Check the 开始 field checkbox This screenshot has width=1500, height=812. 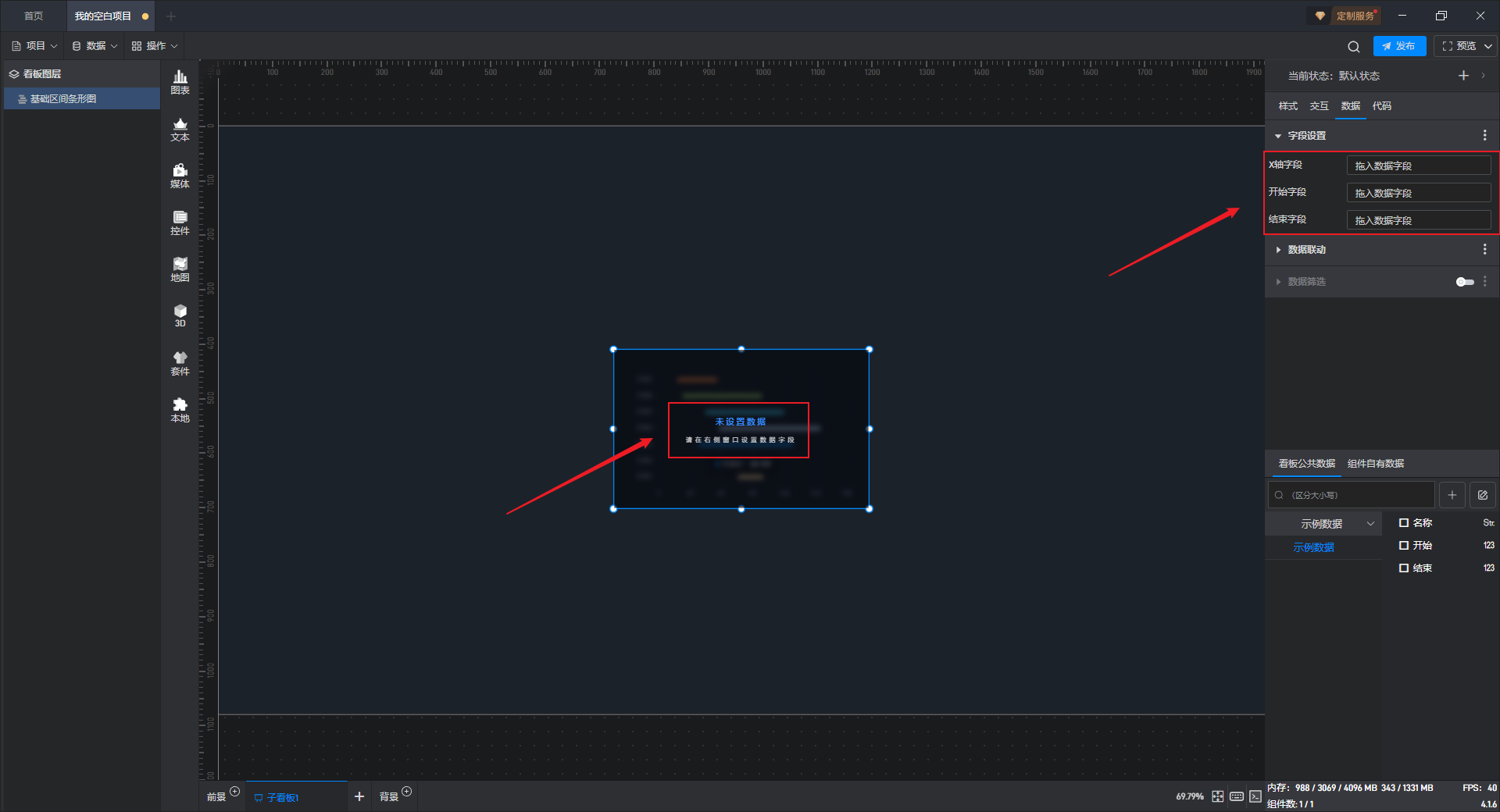coord(1404,546)
